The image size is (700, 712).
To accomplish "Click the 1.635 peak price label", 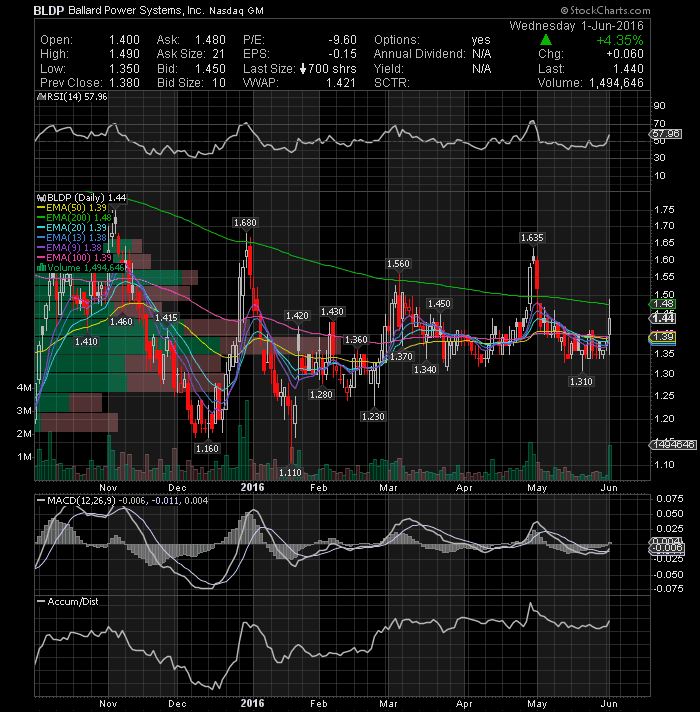I will 532,238.
